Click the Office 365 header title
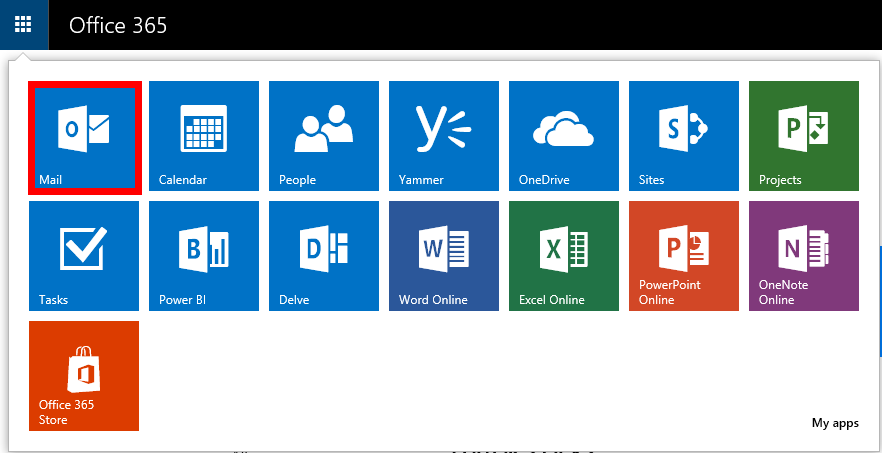 (x=118, y=25)
